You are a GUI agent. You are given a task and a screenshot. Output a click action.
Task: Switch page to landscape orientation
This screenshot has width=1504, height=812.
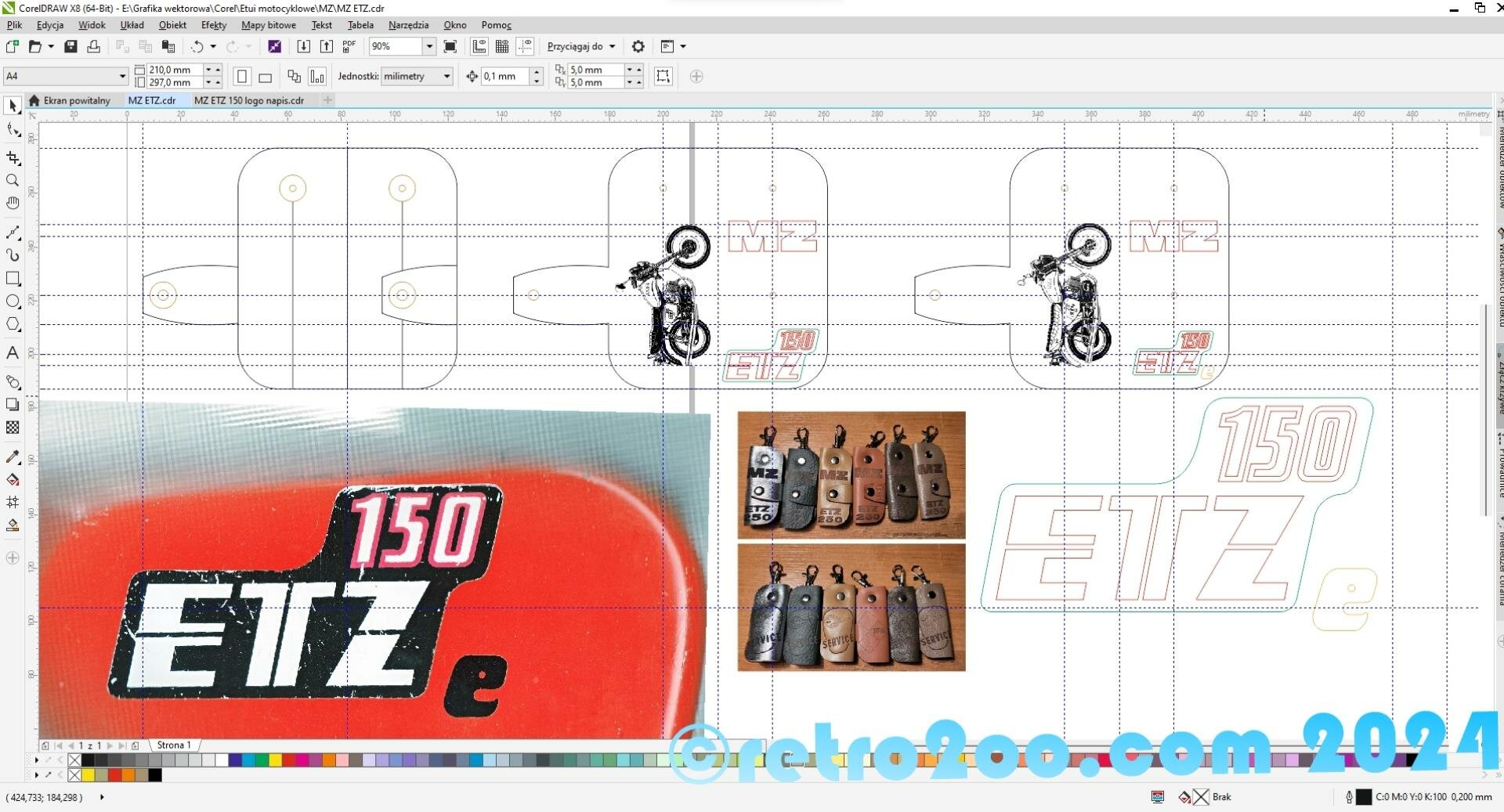[x=266, y=77]
